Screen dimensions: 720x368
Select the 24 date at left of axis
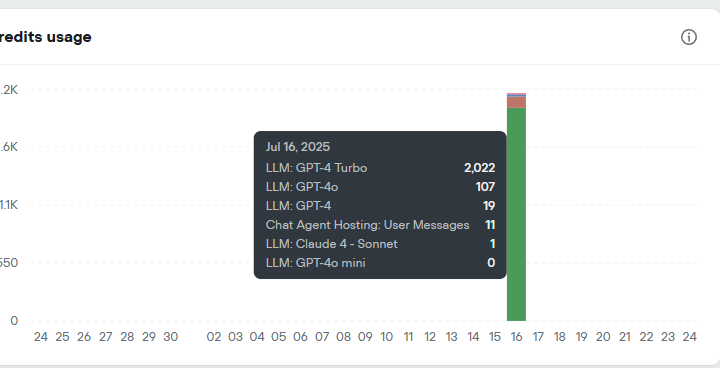(x=41, y=337)
